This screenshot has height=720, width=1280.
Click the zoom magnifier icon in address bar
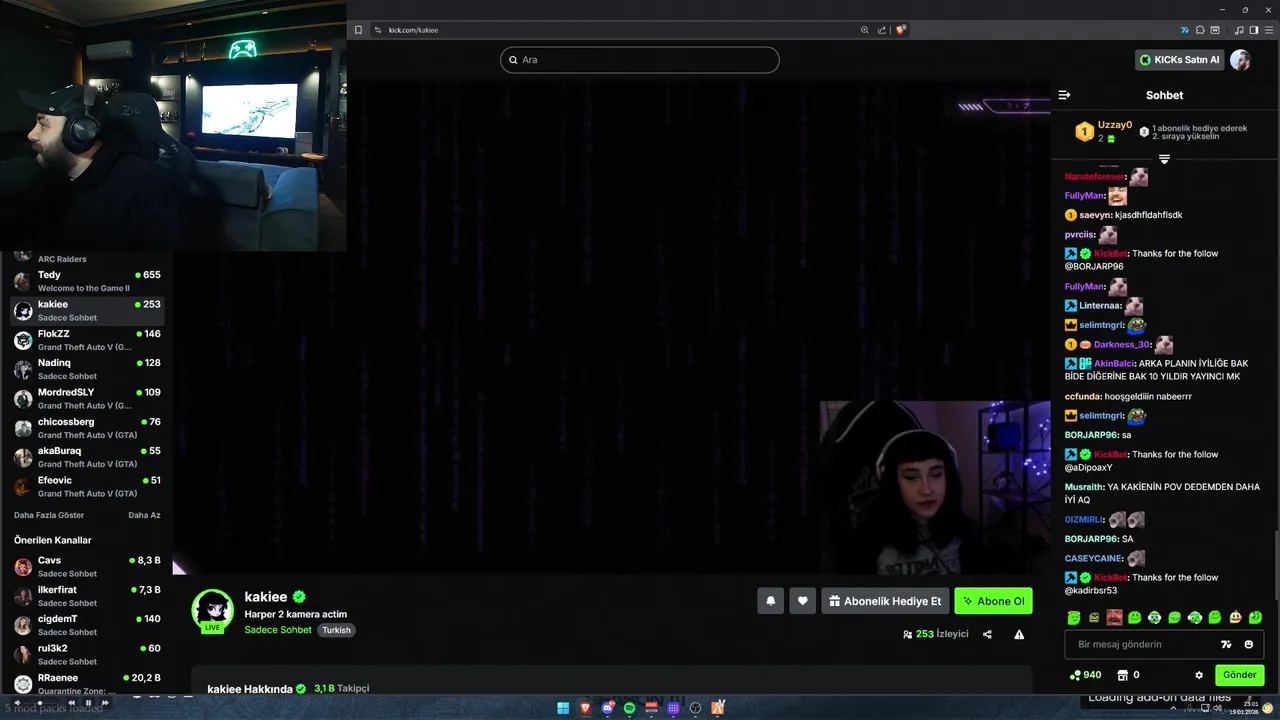tap(865, 30)
